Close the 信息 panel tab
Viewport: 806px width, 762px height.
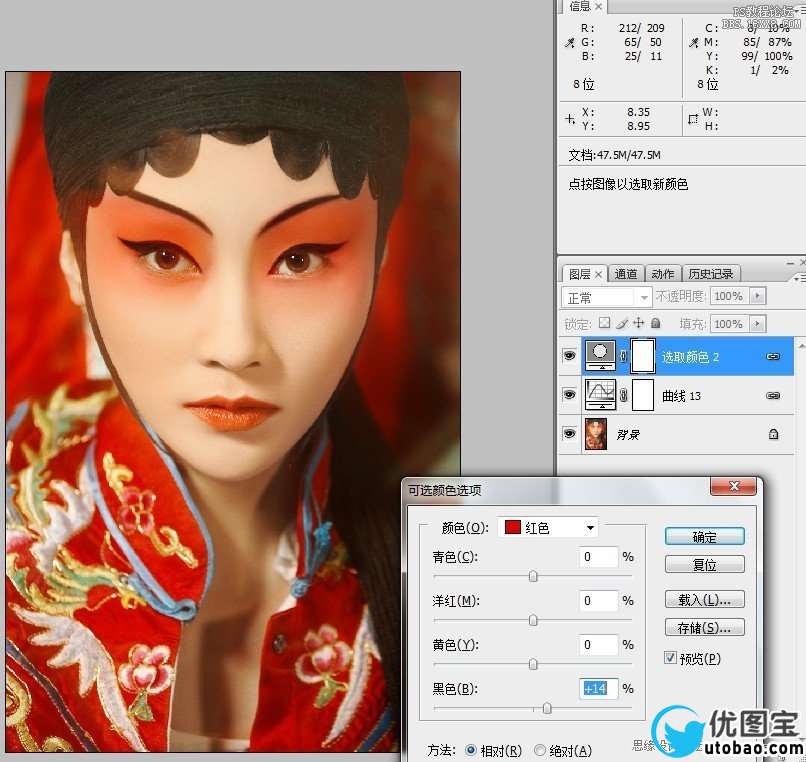coord(598,7)
